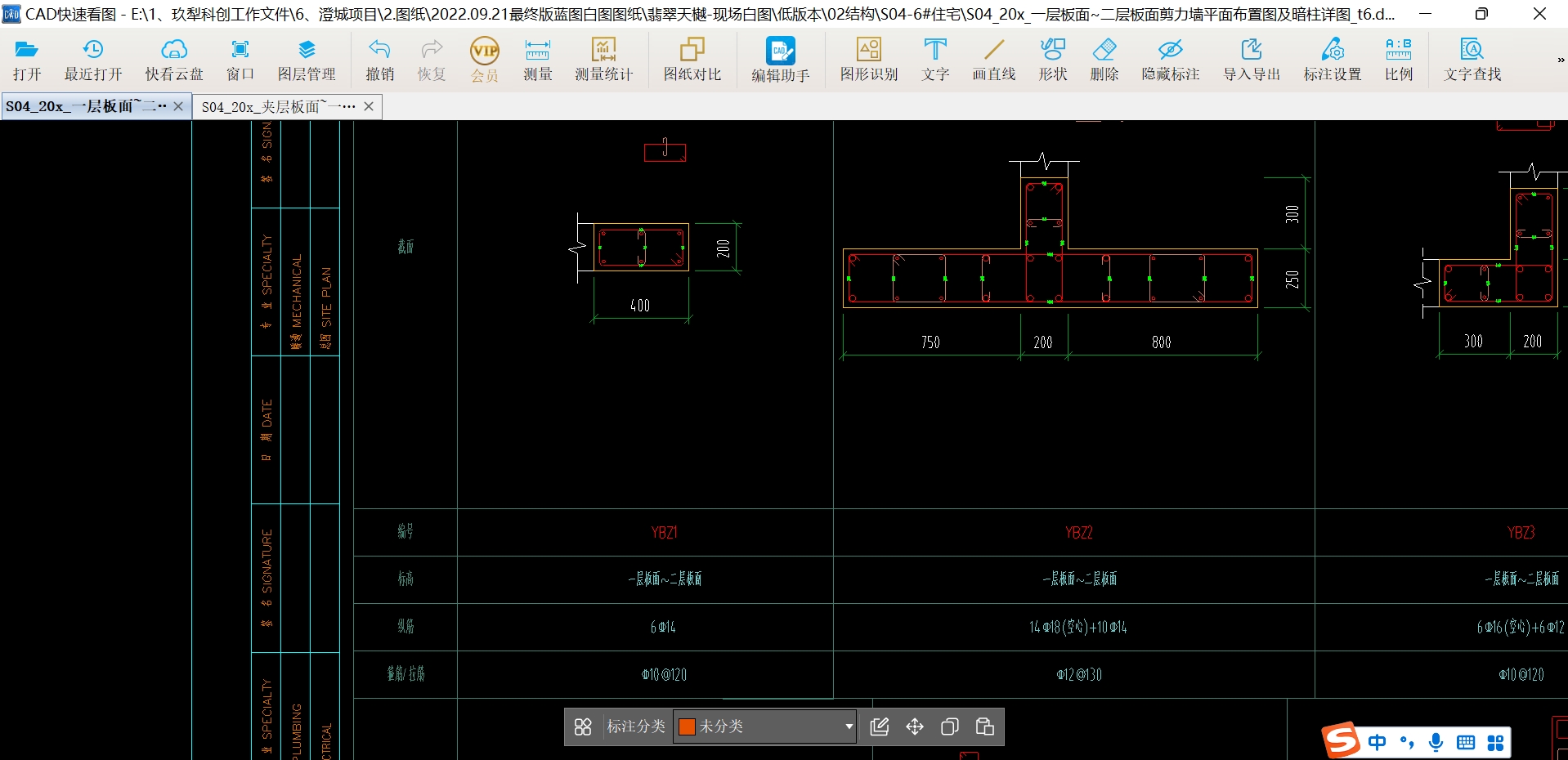Click the 编号 row header
The width and height of the screenshot is (1568, 760).
405,532
